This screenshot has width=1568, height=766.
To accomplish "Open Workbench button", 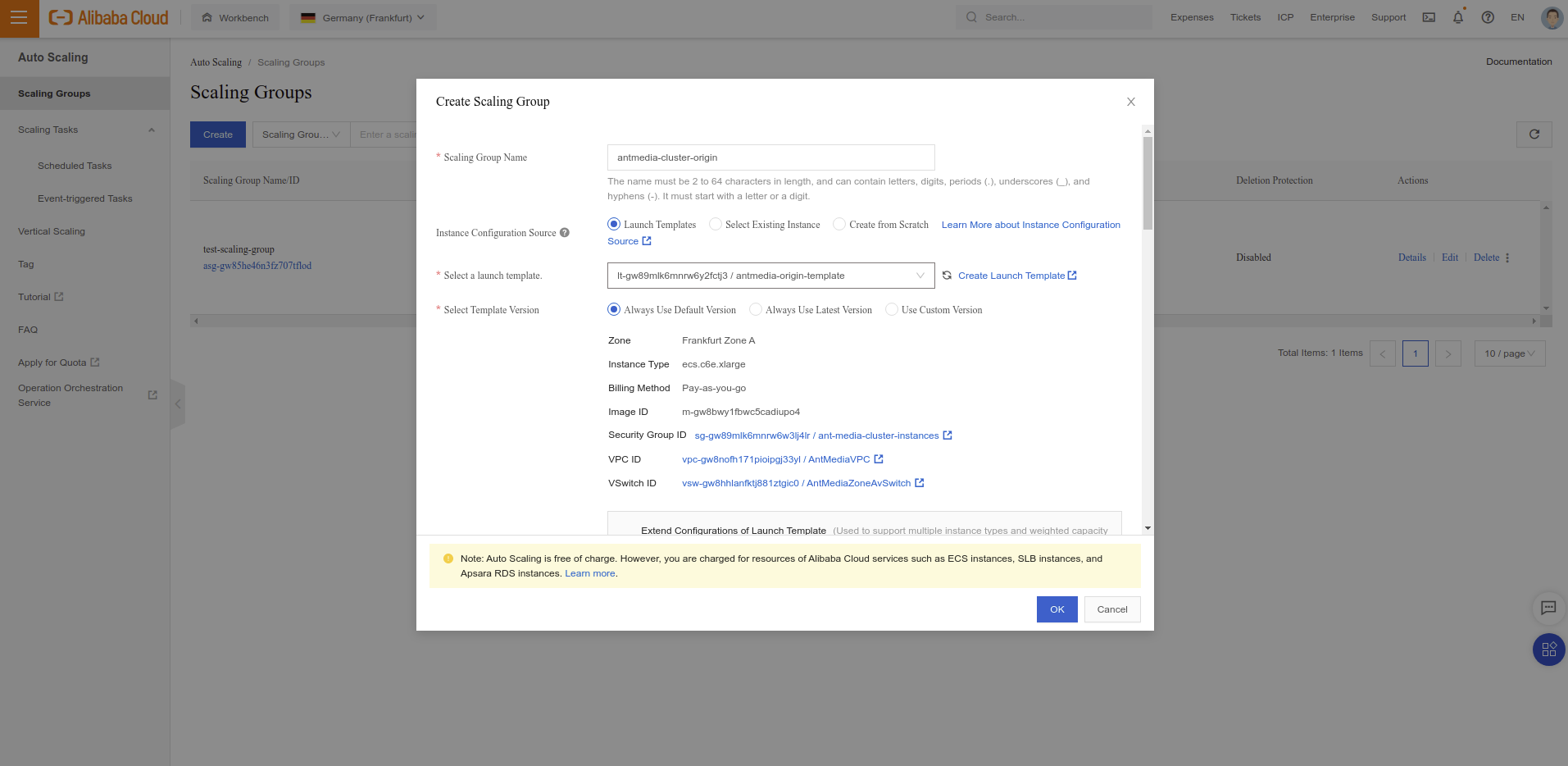I will [235, 17].
